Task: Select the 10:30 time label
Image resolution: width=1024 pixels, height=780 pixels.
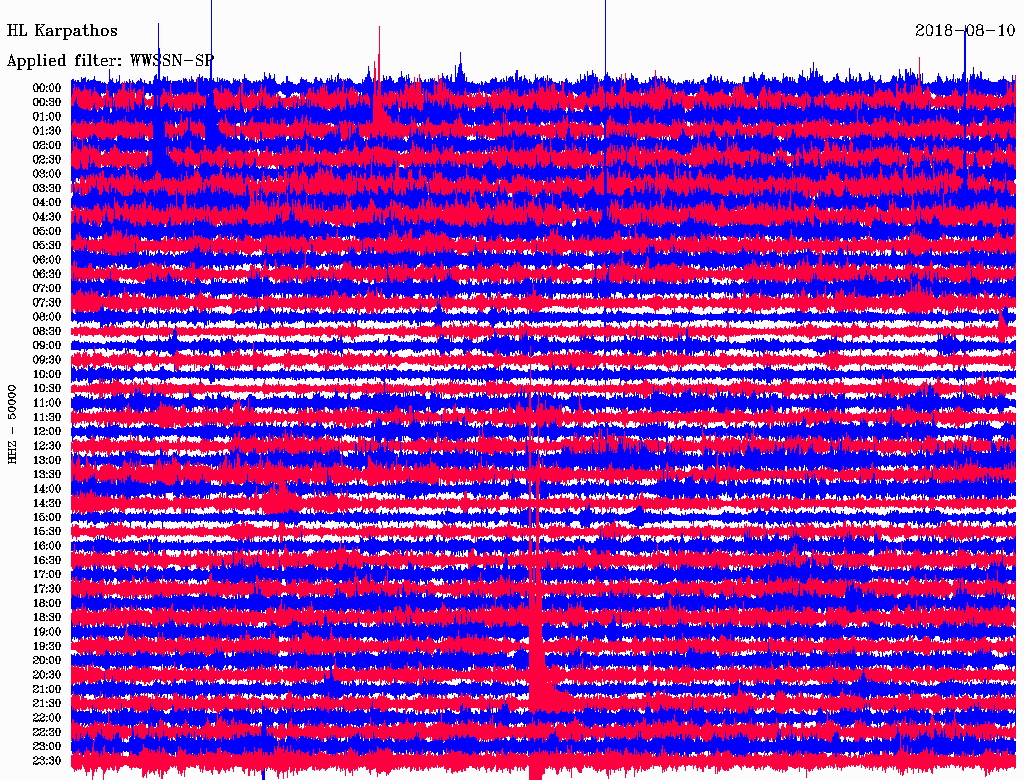Action: (47, 389)
